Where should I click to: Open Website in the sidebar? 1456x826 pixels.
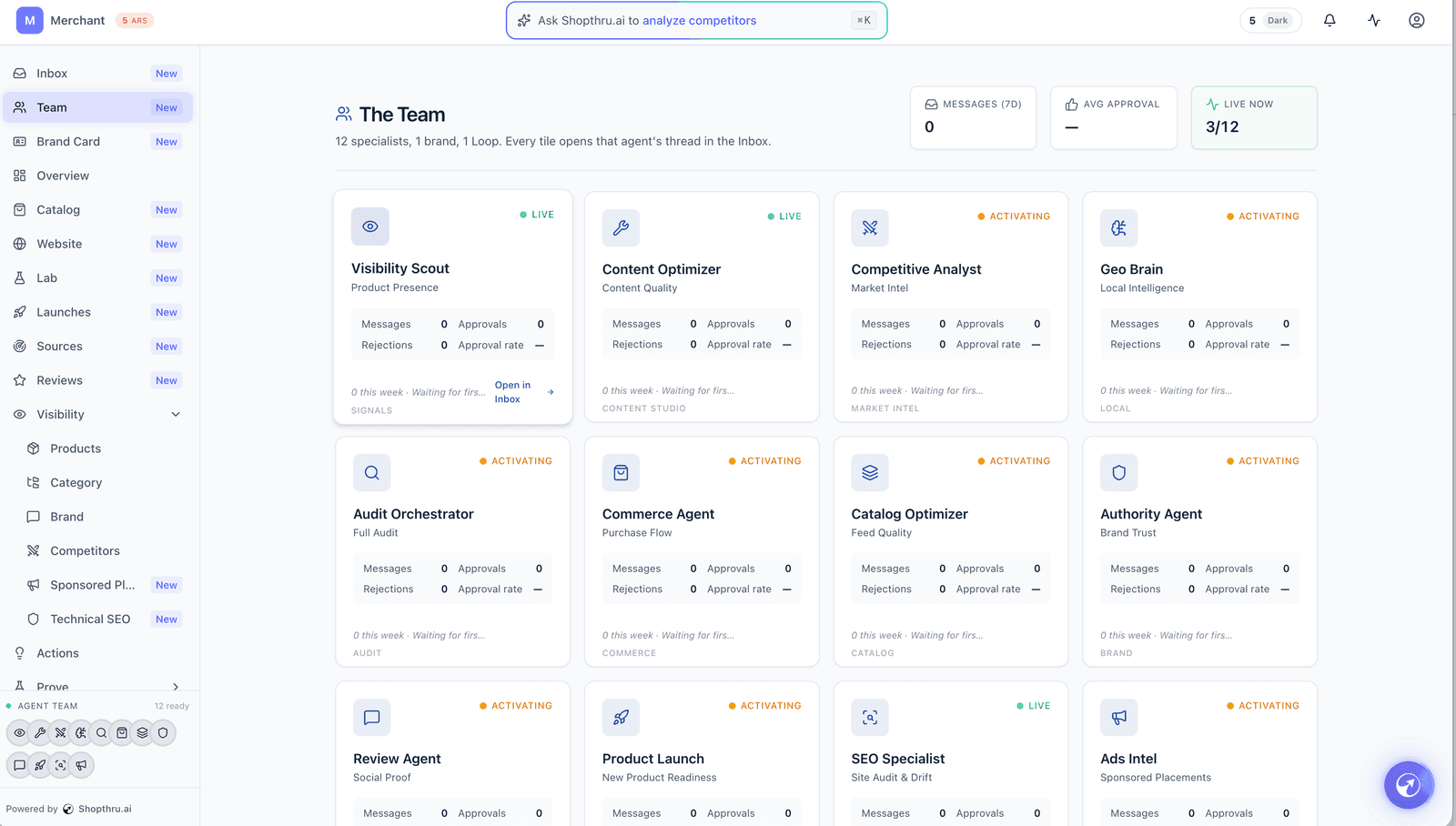97,244
